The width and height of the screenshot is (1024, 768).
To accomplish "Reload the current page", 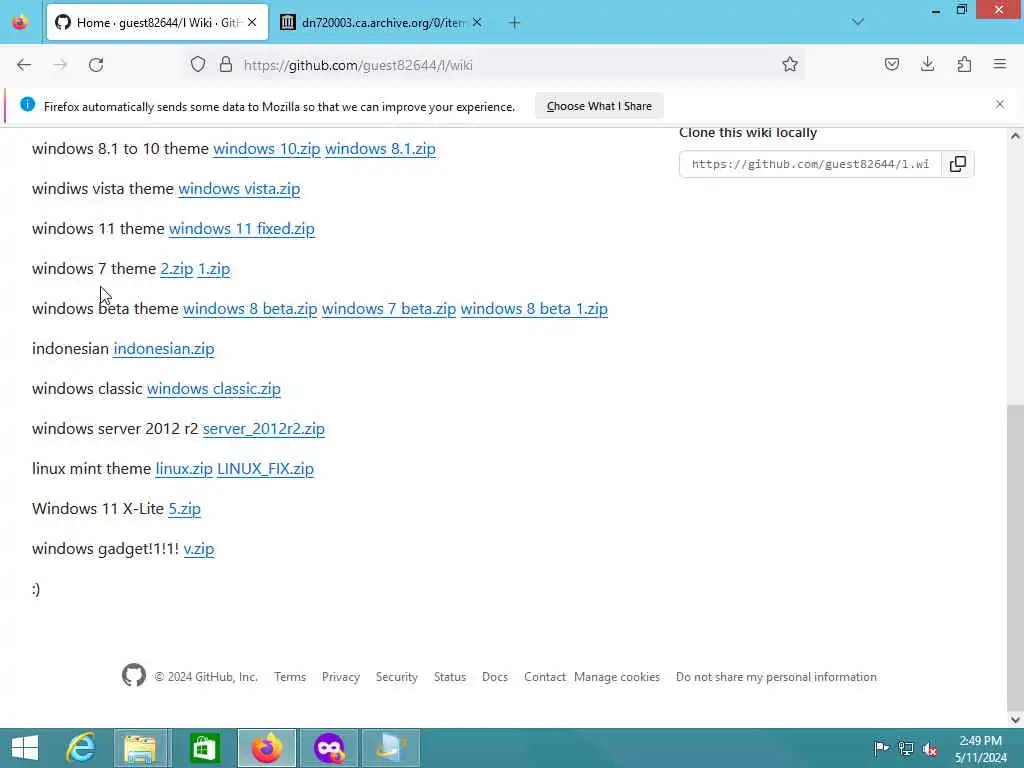I will tap(96, 65).
